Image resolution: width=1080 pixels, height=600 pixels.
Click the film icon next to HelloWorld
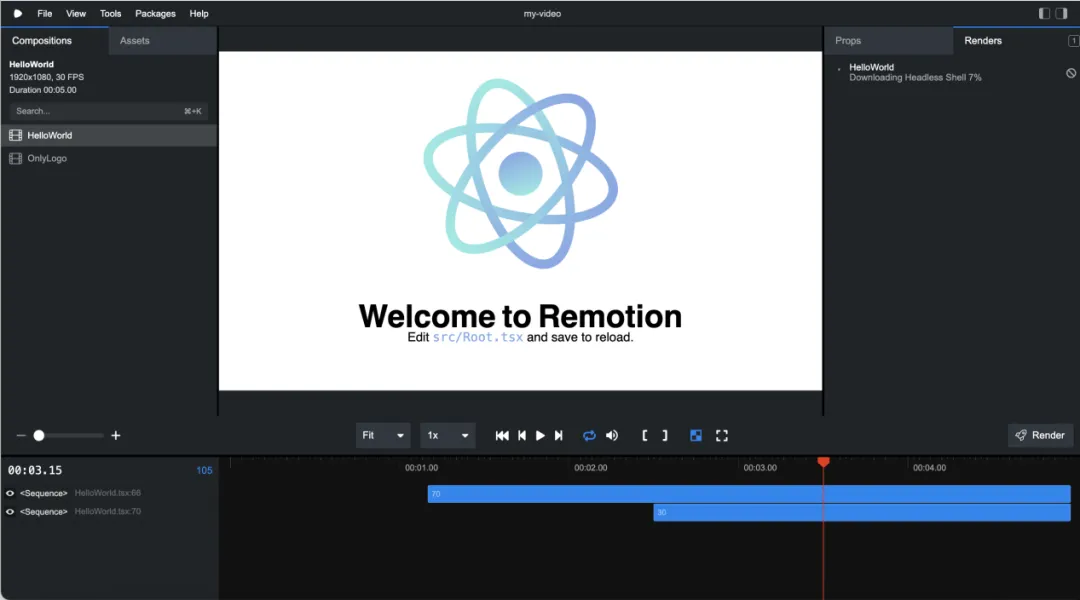click(15, 136)
